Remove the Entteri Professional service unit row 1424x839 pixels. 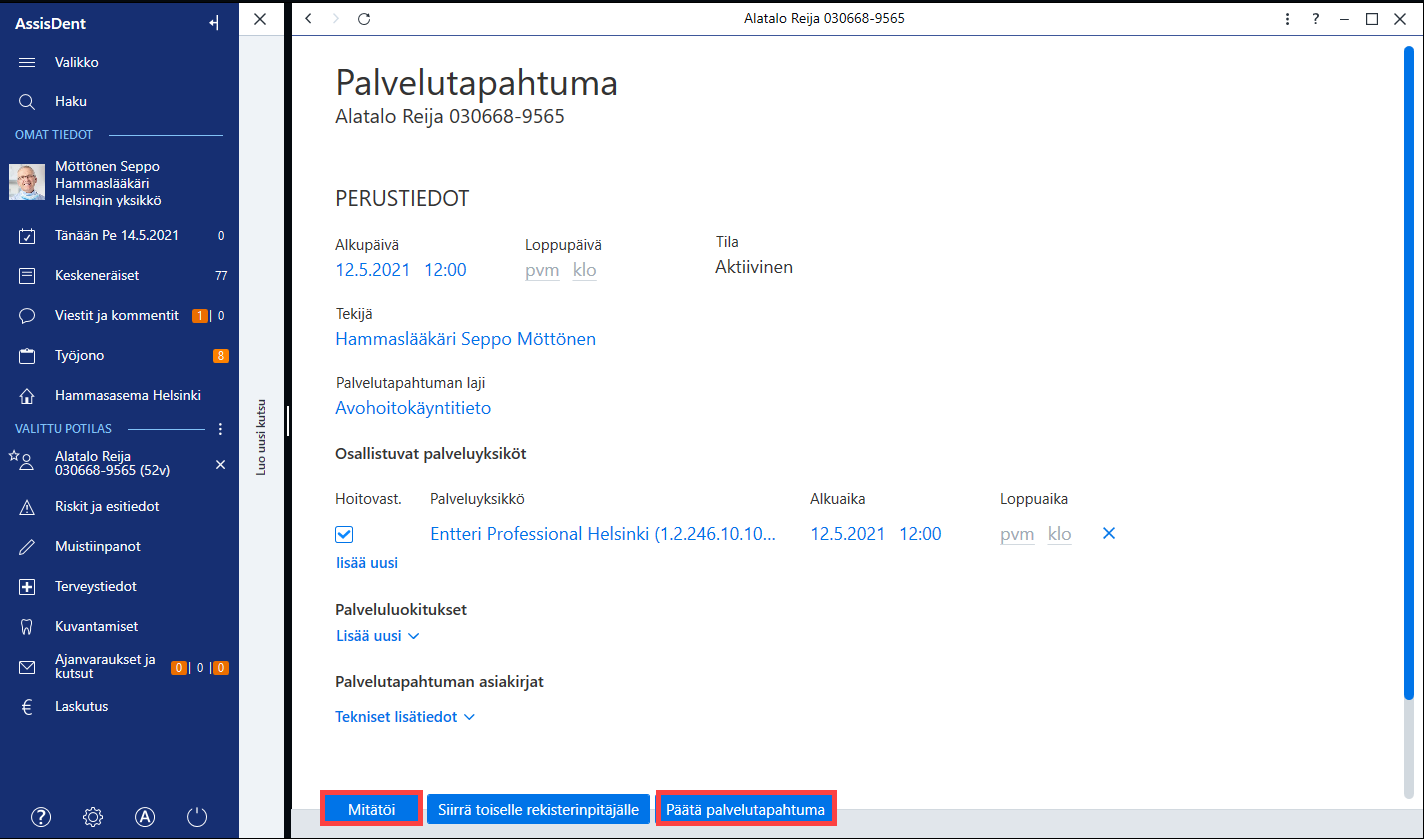pos(1108,534)
